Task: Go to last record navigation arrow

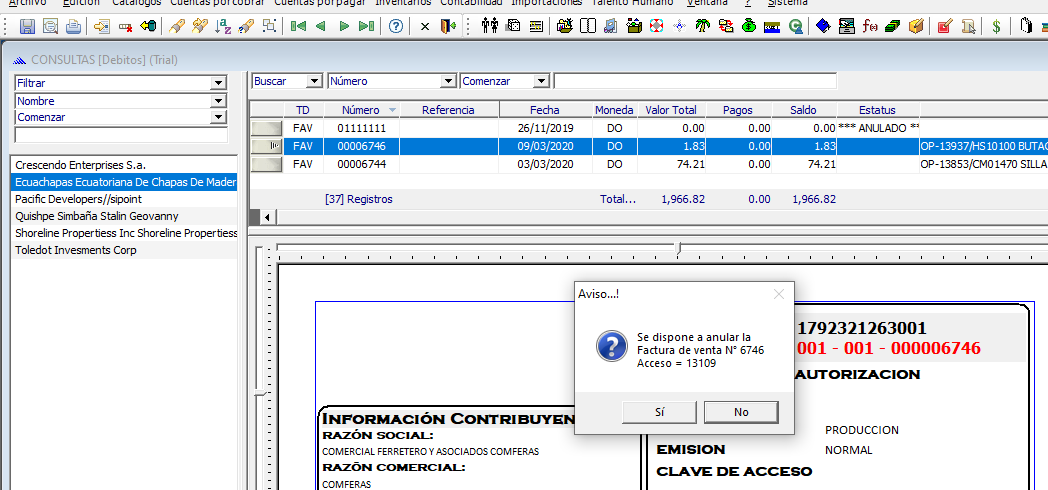Action: [x=367, y=26]
